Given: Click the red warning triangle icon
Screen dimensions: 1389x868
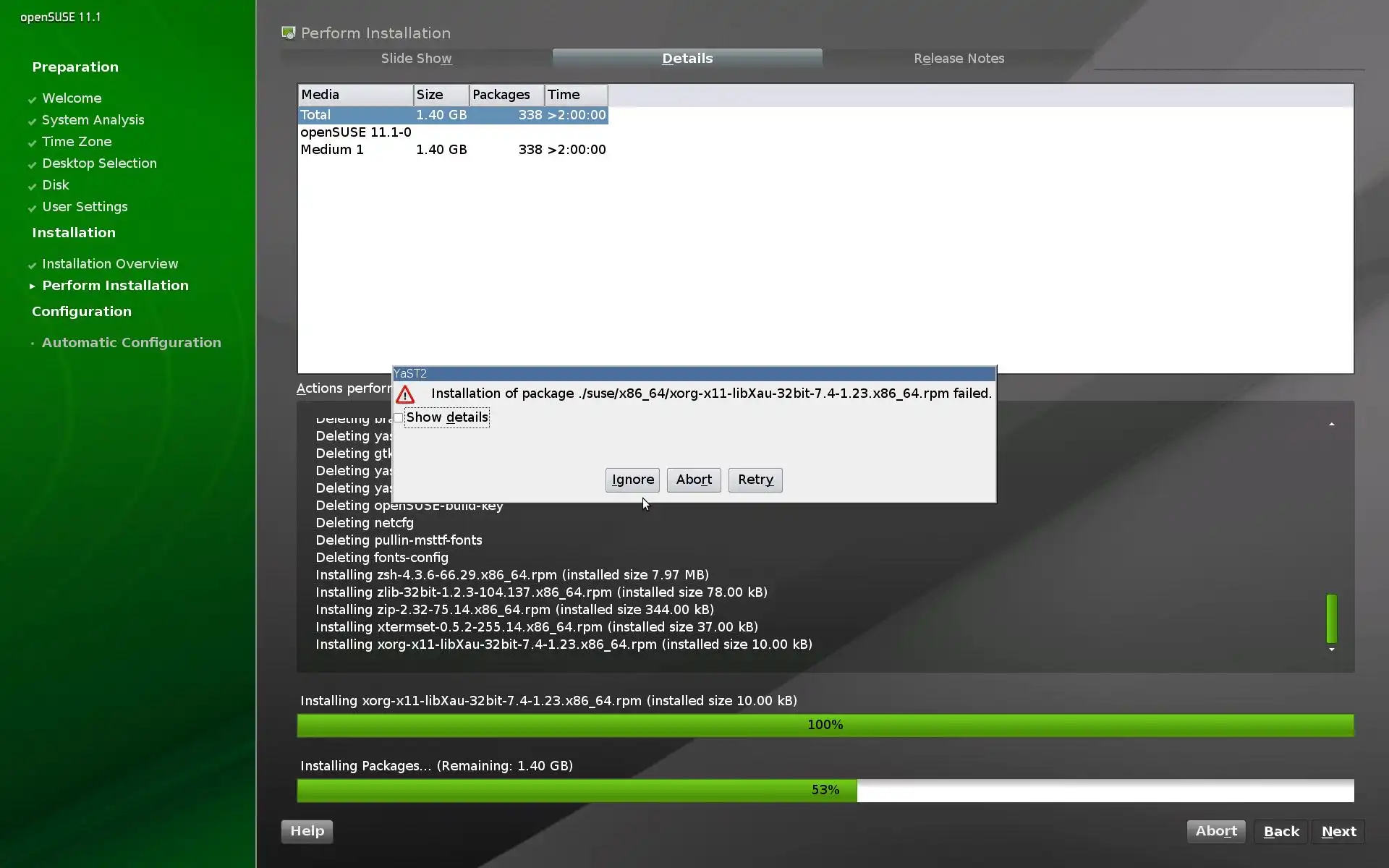Looking at the screenshot, I should point(405,395).
